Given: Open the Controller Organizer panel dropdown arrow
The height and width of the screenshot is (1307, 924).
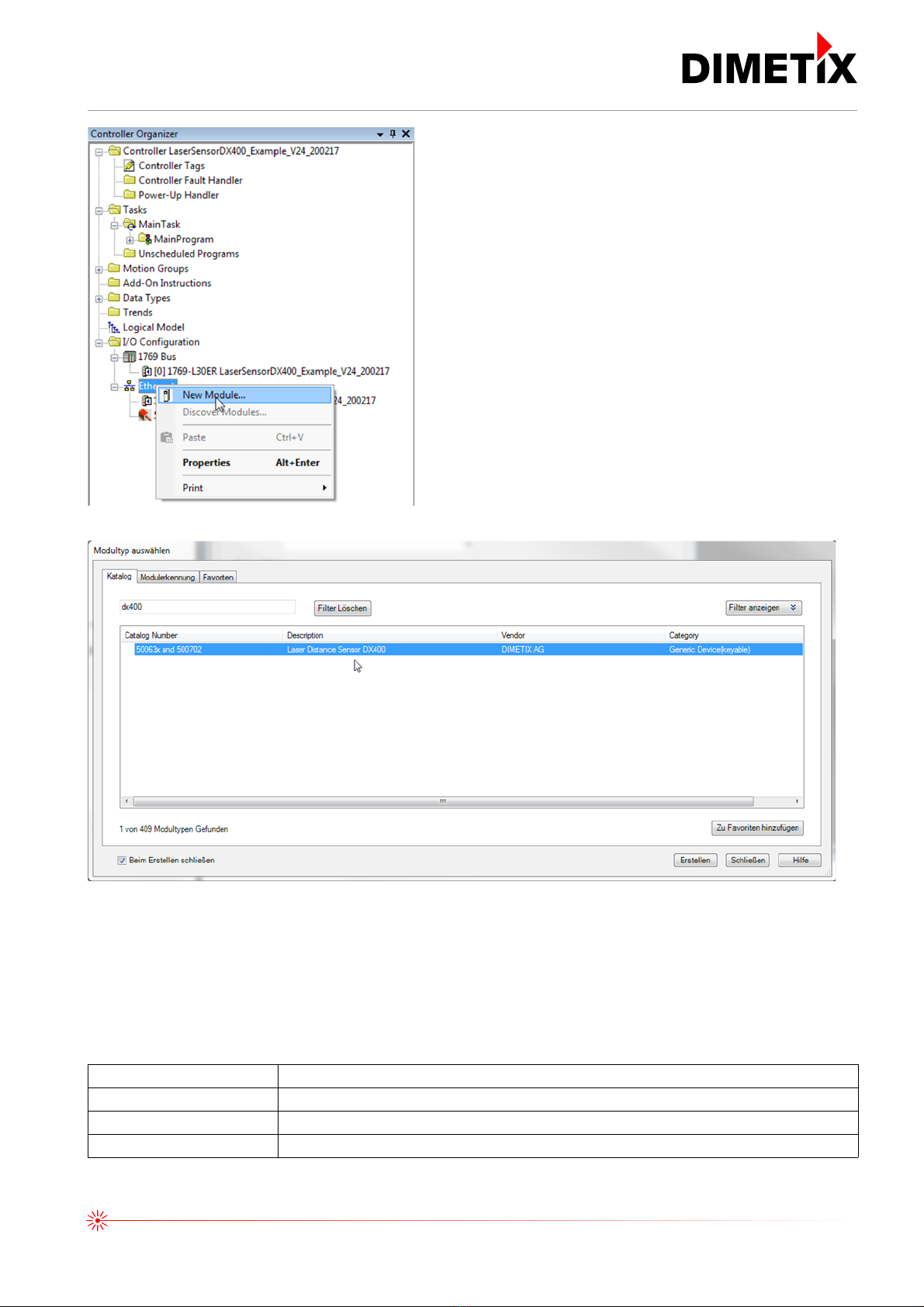Looking at the screenshot, I should tap(380, 134).
